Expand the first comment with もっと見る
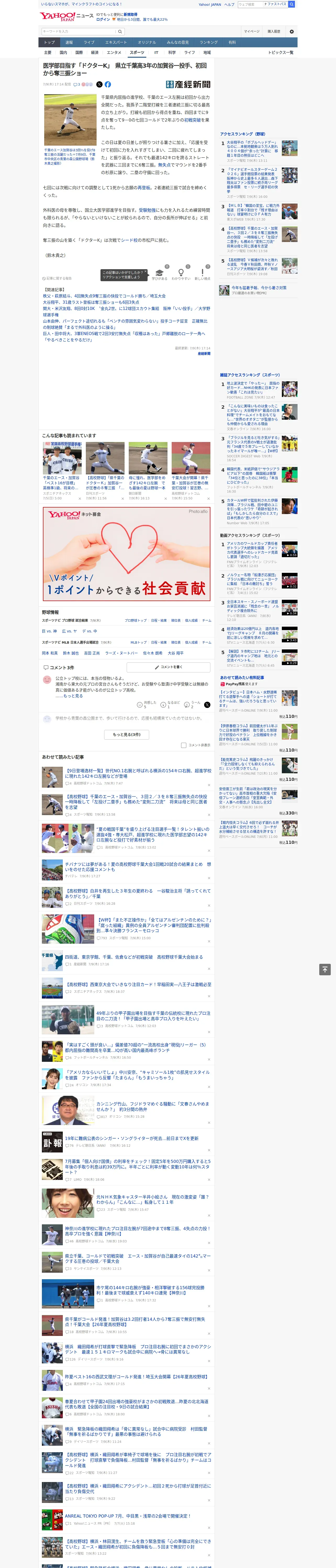 click(x=73, y=696)
